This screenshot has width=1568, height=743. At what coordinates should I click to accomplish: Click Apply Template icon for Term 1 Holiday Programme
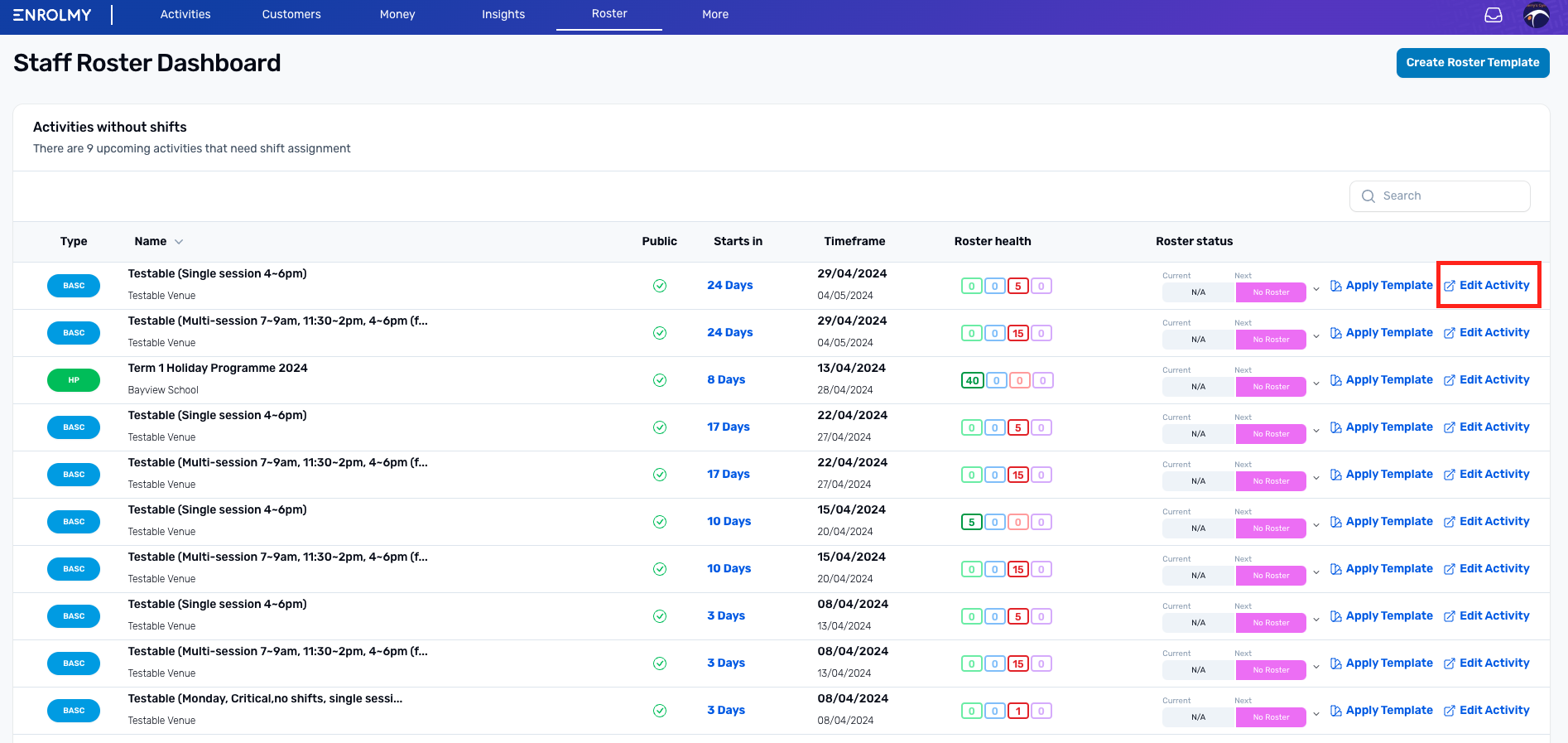point(1336,380)
